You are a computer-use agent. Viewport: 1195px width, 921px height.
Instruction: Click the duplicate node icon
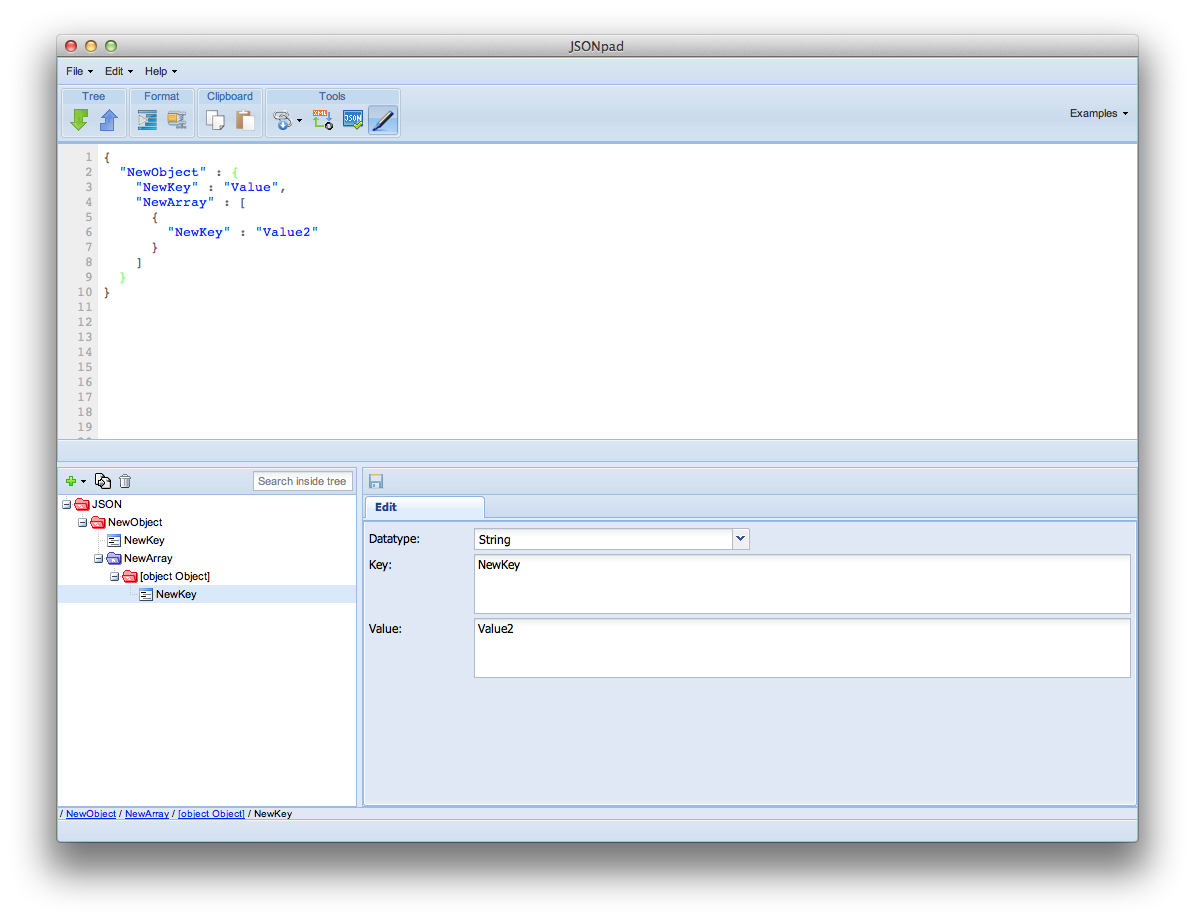103,481
